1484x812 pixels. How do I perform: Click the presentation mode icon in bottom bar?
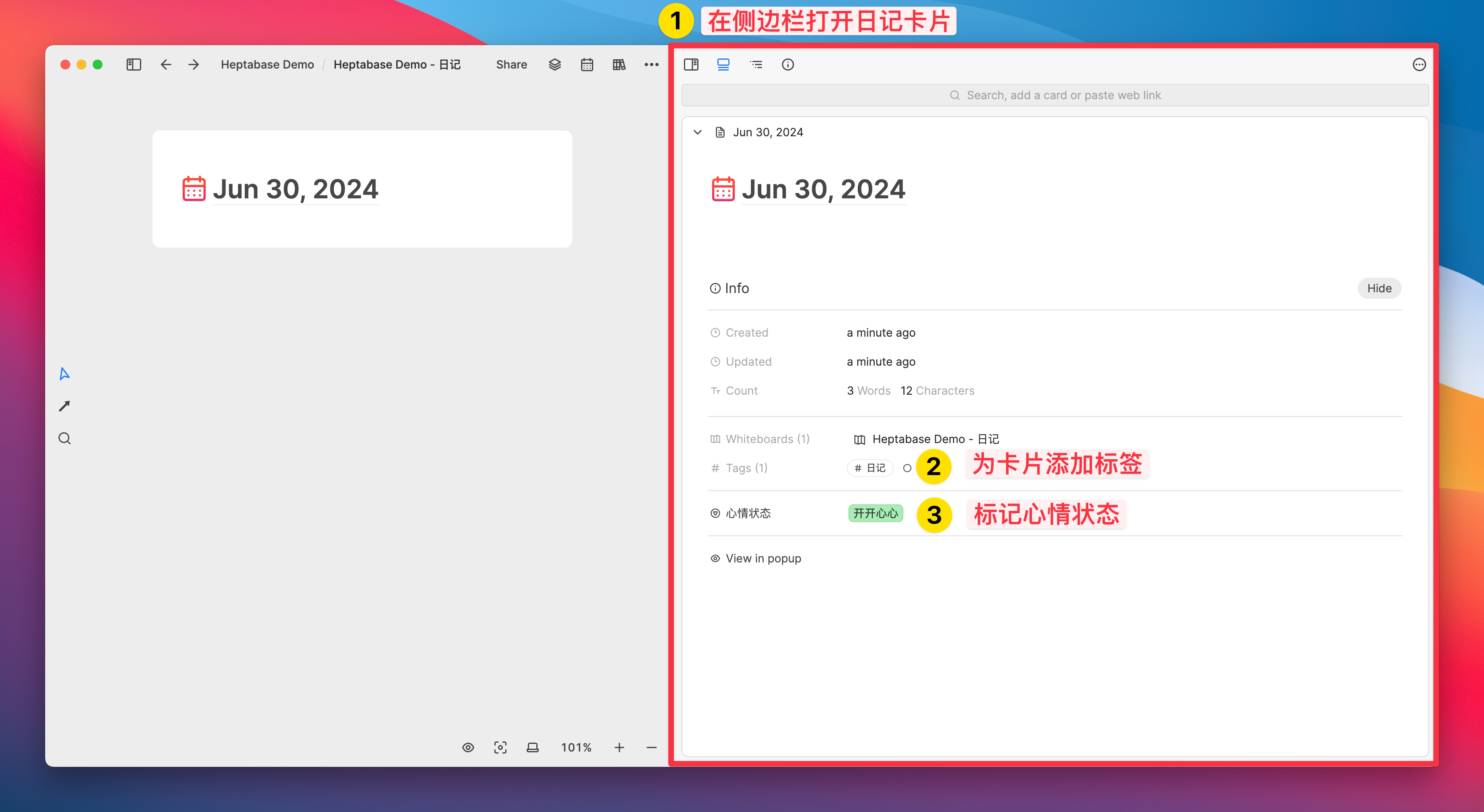tap(533, 747)
